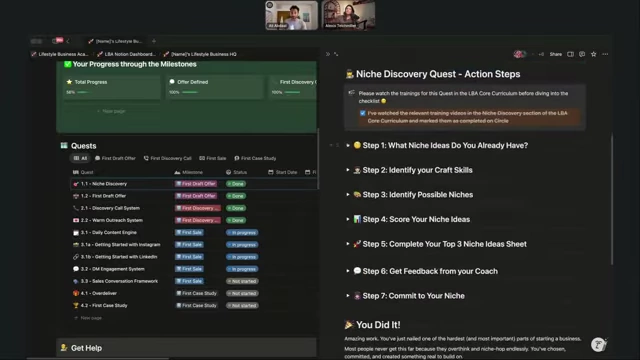Go to Lifestyle Business Aca... breadcrumb
The width and height of the screenshot is (640, 360).
coord(60,54)
